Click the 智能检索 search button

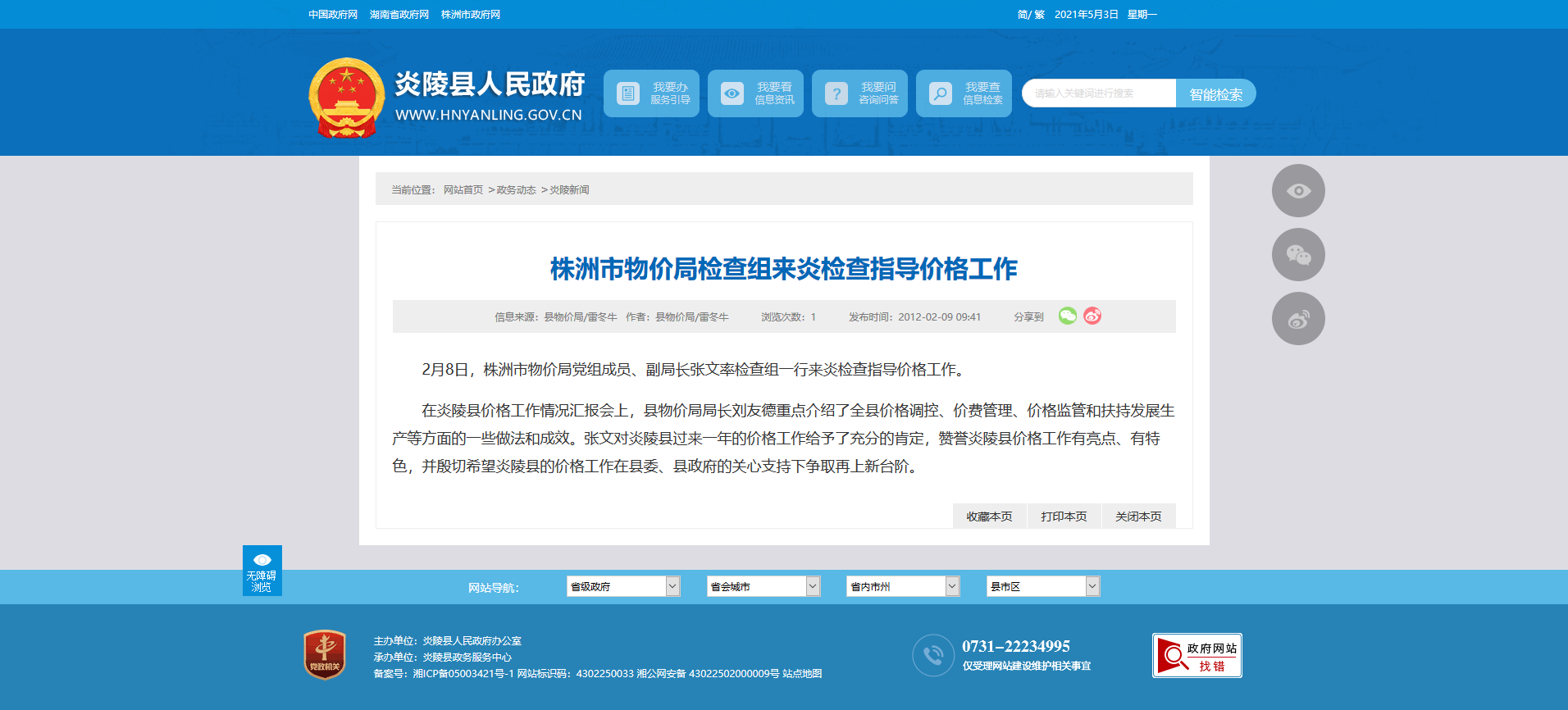pyautogui.click(x=1215, y=94)
